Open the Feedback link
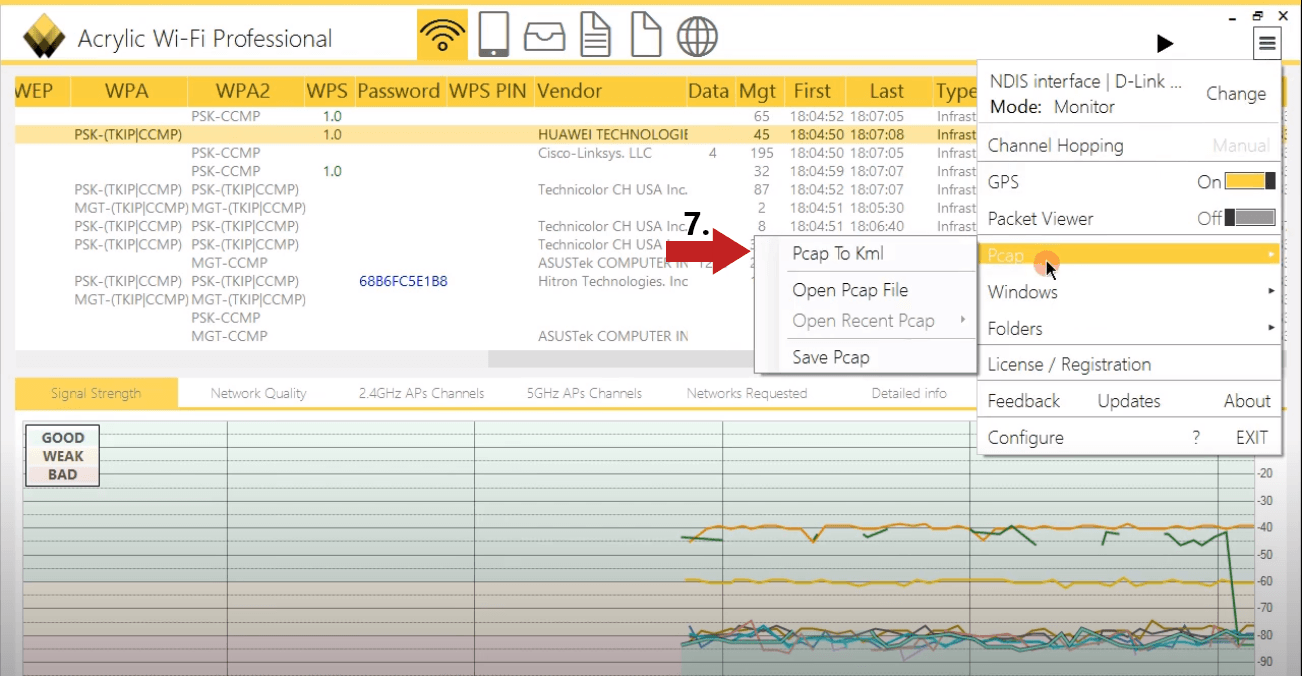This screenshot has width=1302, height=676. pyautogui.click(x=1023, y=401)
